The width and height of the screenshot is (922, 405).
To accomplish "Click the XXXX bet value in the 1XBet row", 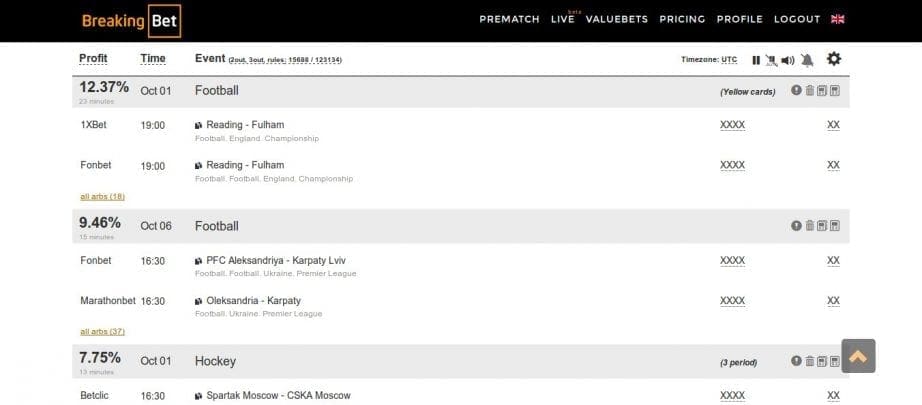I will coord(732,125).
